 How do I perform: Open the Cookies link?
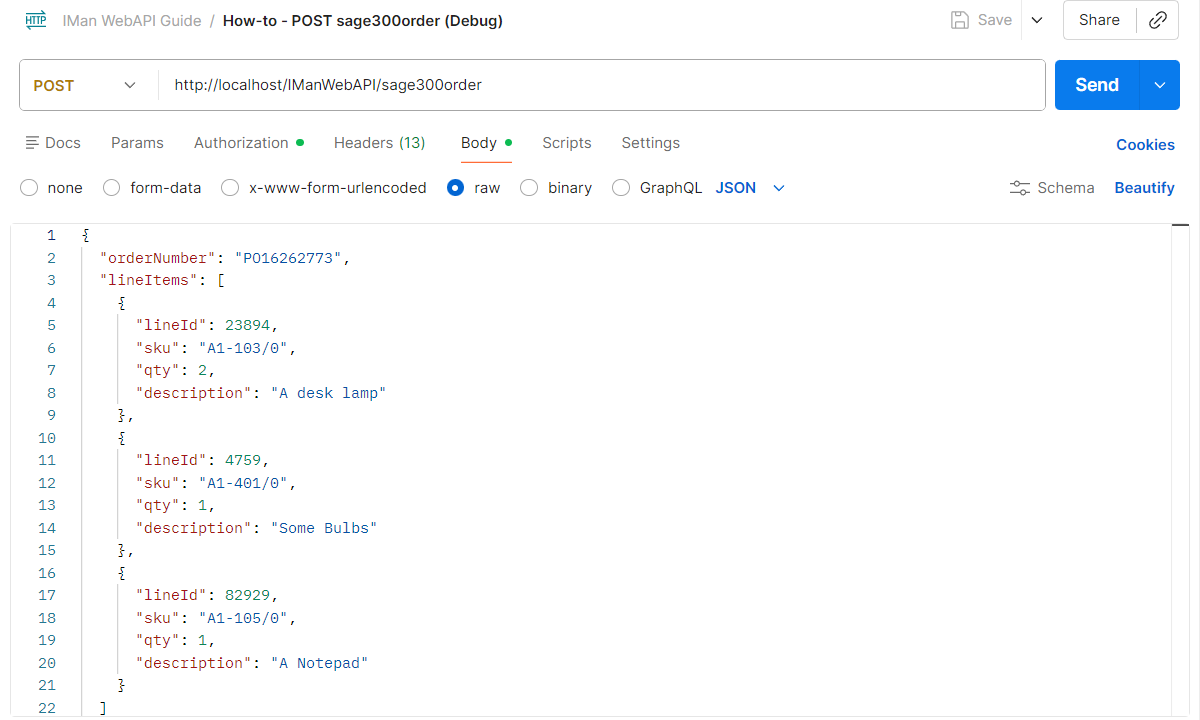coord(1145,145)
